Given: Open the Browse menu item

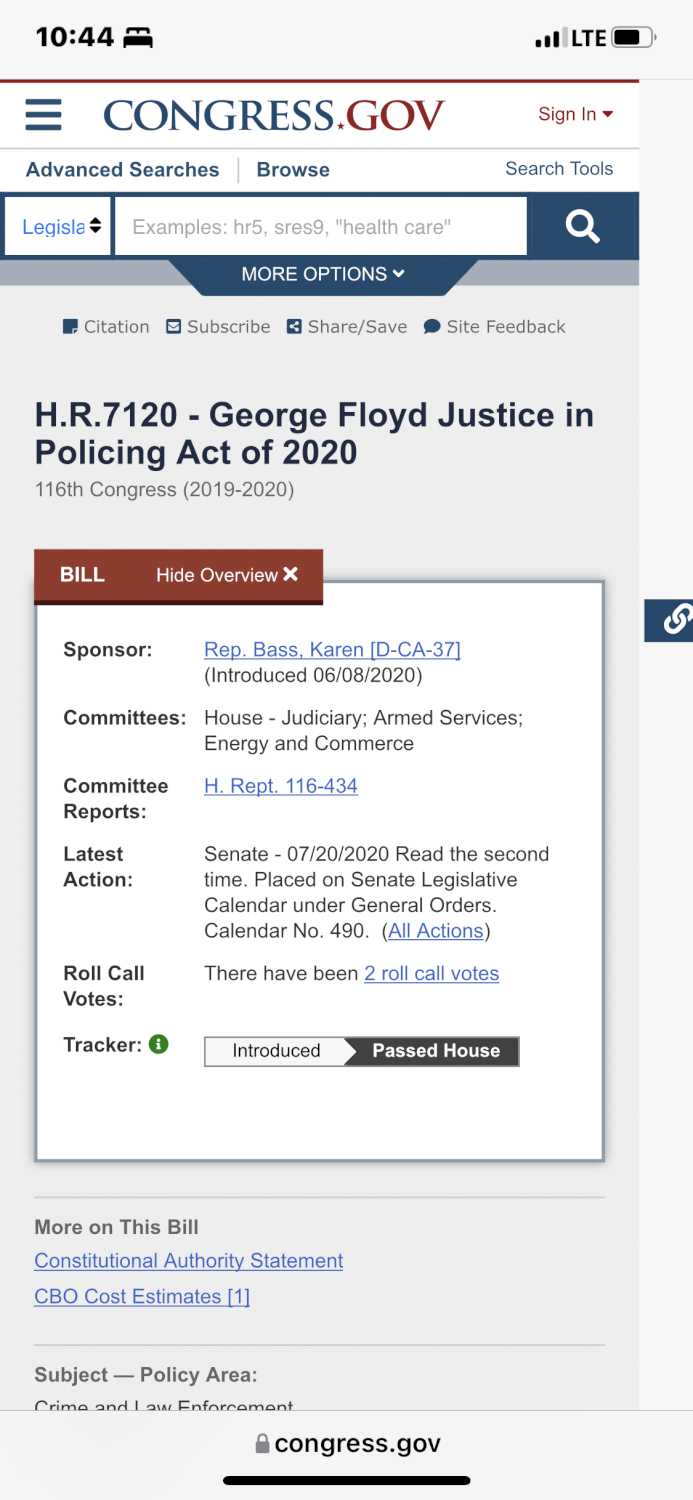Looking at the screenshot, I should coord(293,170).
